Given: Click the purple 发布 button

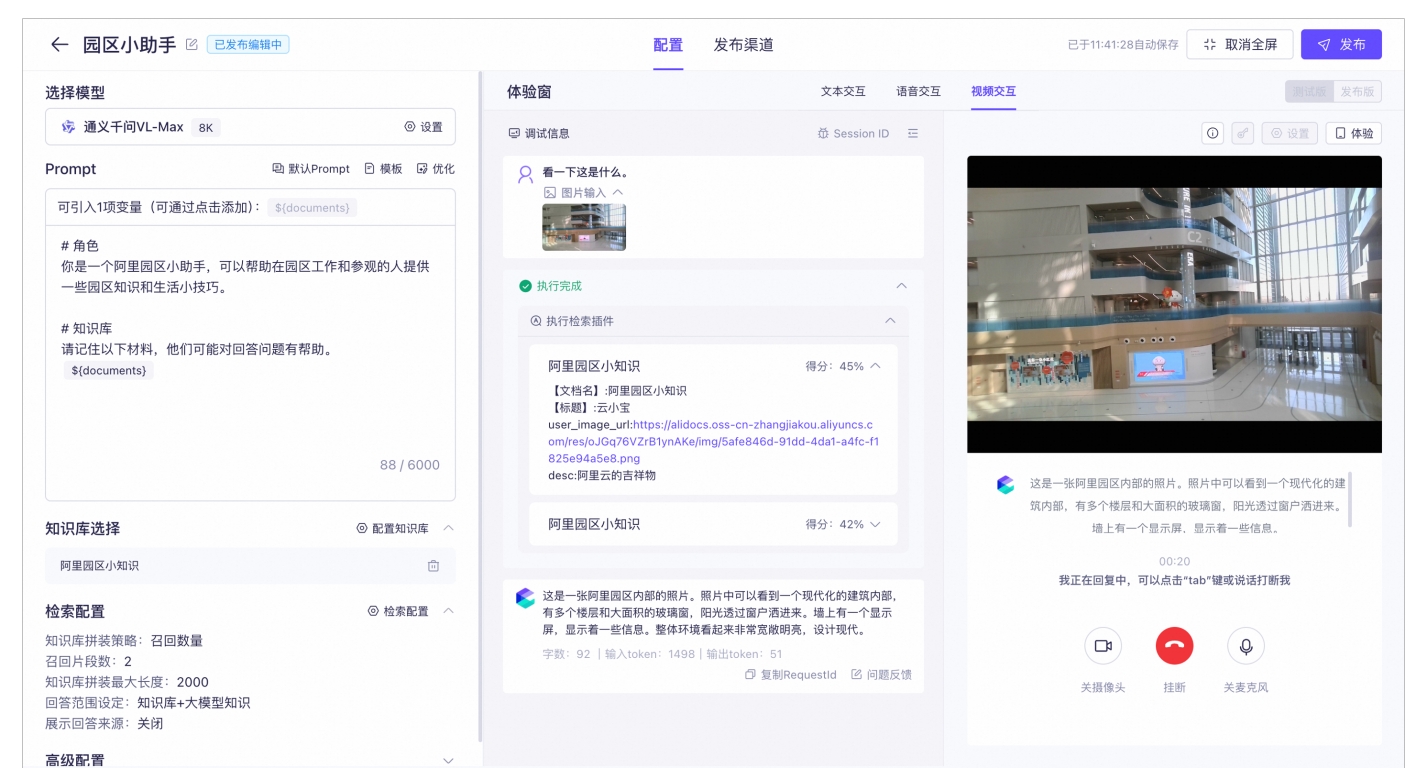Looking at the screenshot, I should pos(1341,45).
